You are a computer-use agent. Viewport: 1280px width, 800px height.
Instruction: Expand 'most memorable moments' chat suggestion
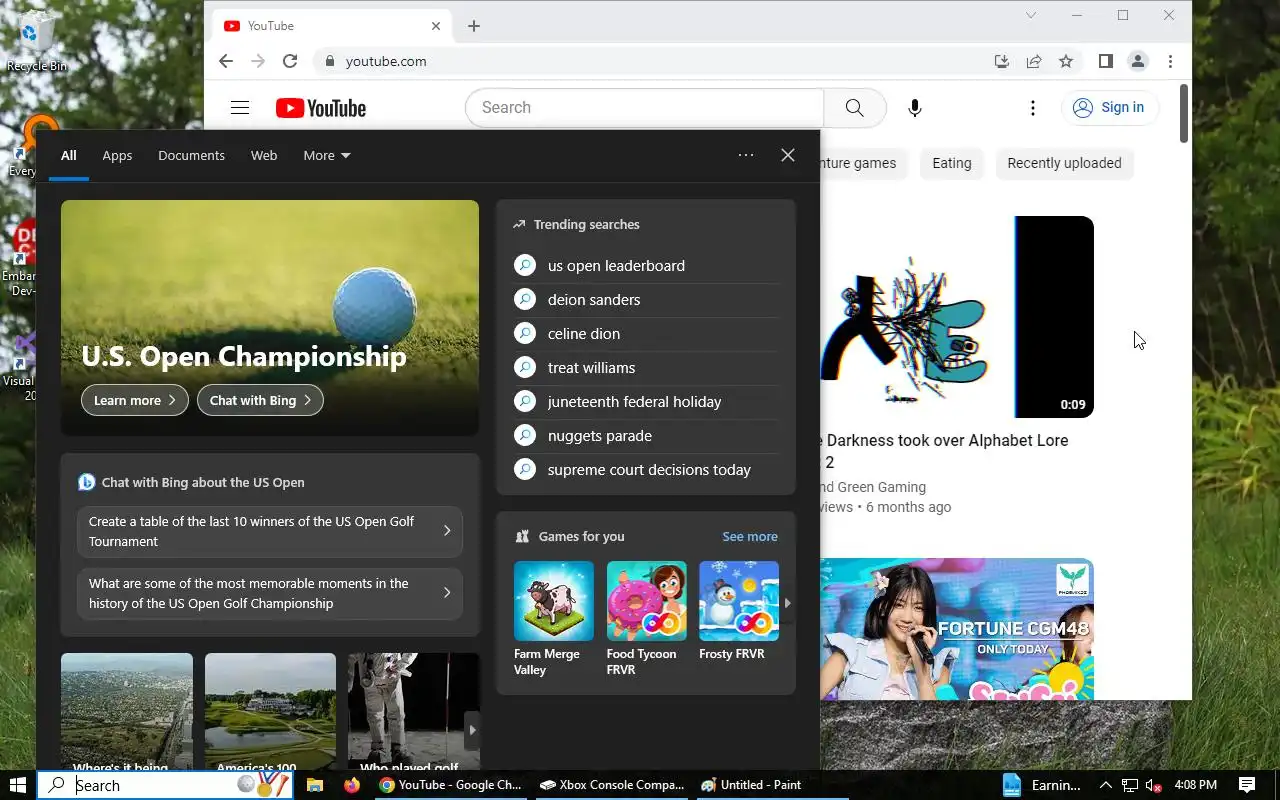pos(270,593)
